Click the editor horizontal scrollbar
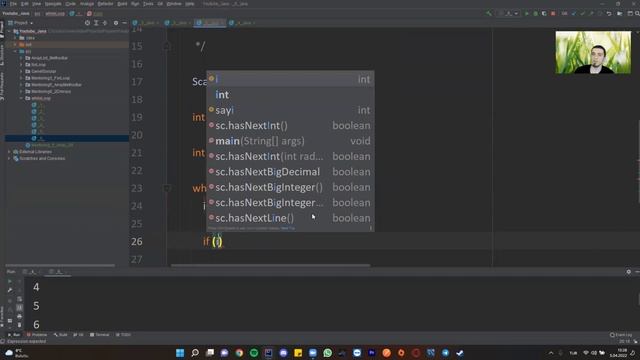 (x=271, y=265)
